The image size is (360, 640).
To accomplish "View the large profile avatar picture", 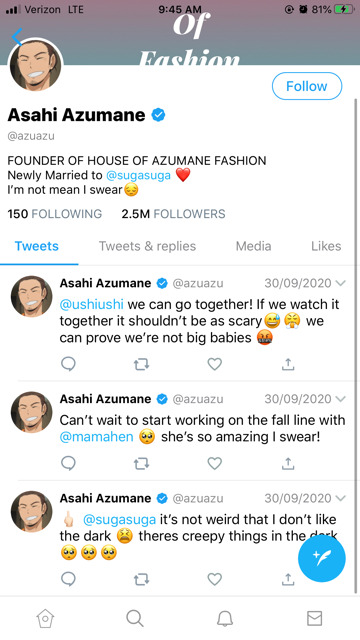I will point(36,65).
